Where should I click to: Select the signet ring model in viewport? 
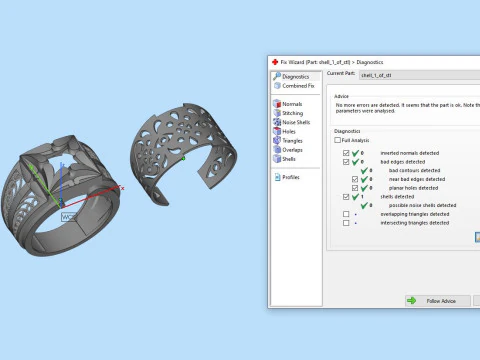click(60, 197)
